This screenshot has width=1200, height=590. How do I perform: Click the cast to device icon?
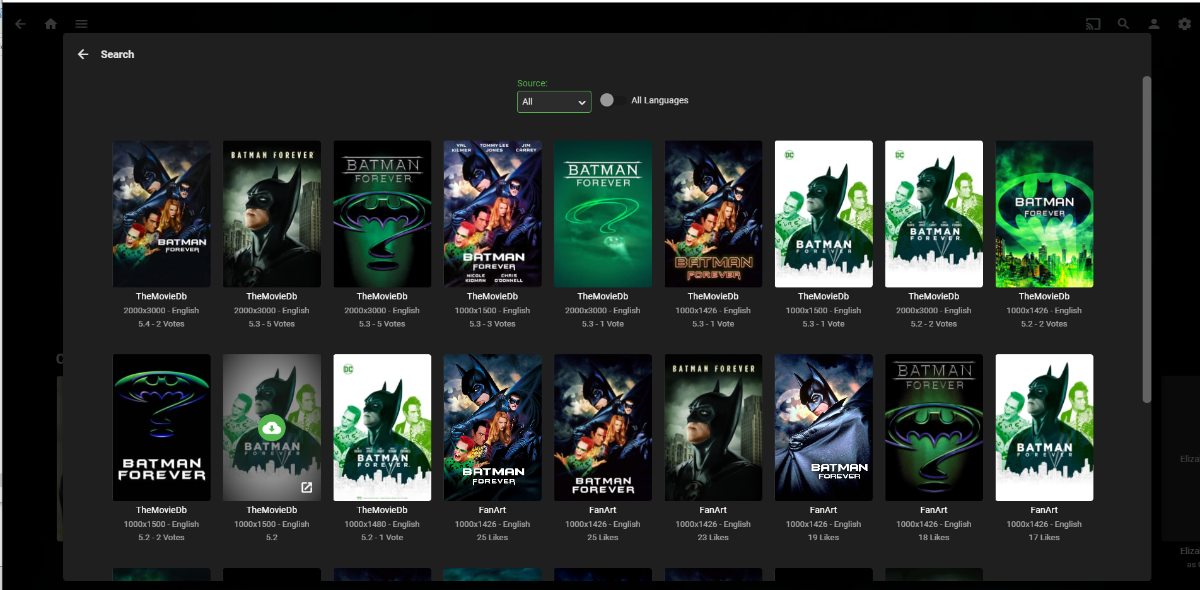click(x=1093, y=23)
